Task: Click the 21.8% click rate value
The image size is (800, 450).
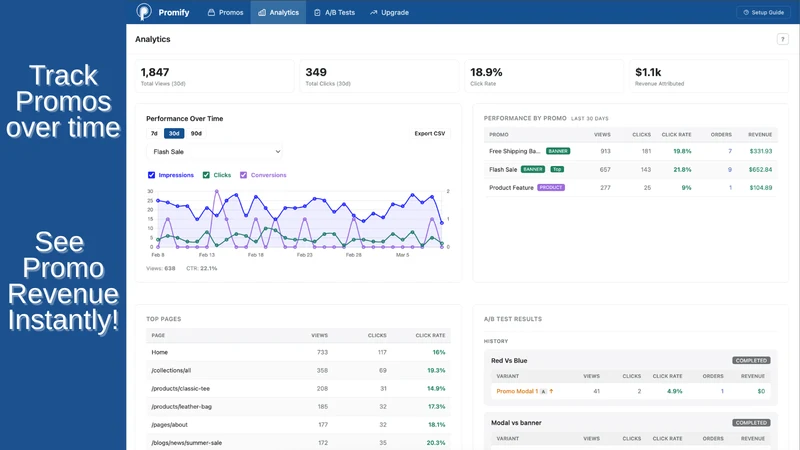Action: 682,169
